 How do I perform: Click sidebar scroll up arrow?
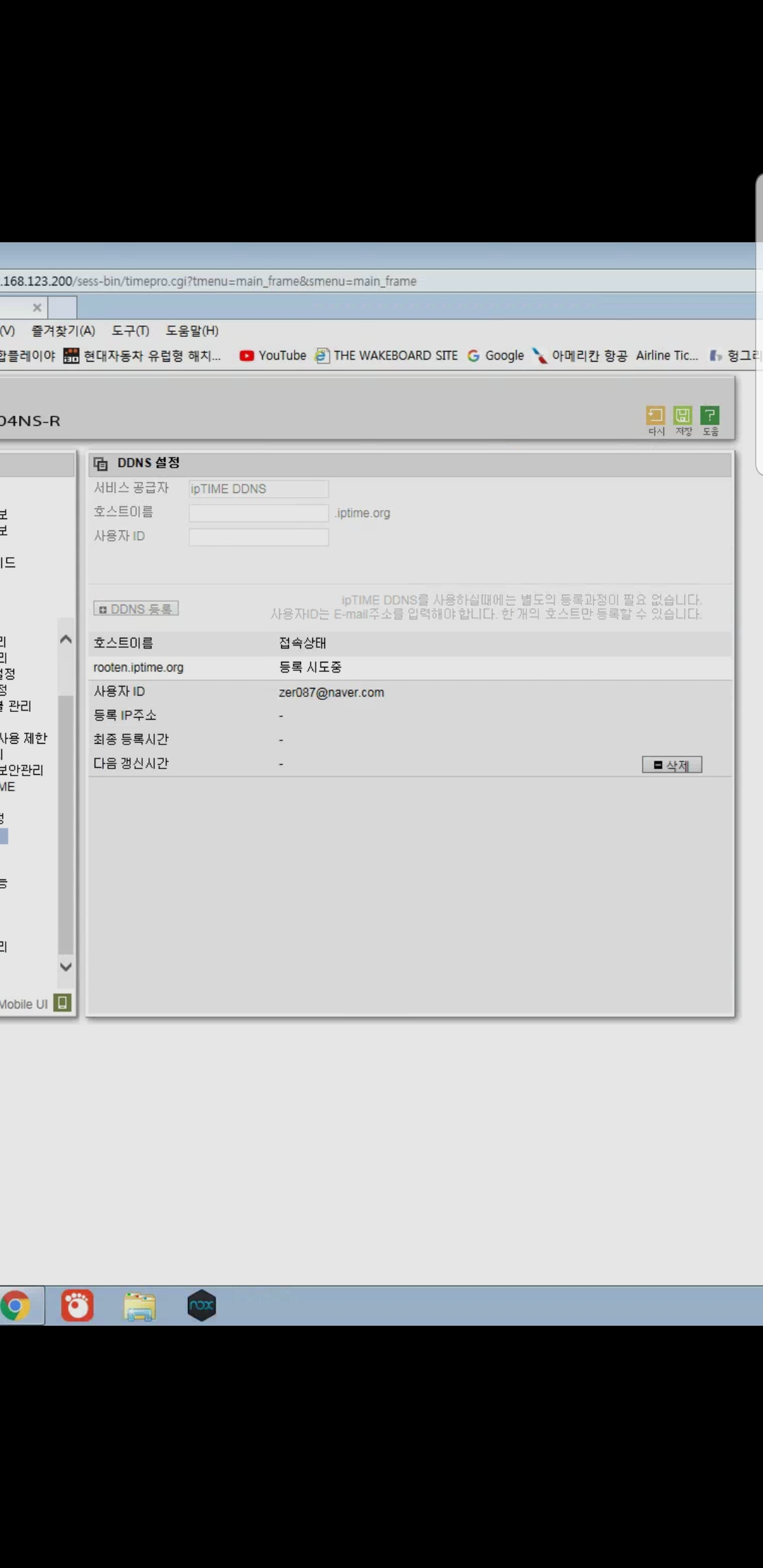coord(66,639)
